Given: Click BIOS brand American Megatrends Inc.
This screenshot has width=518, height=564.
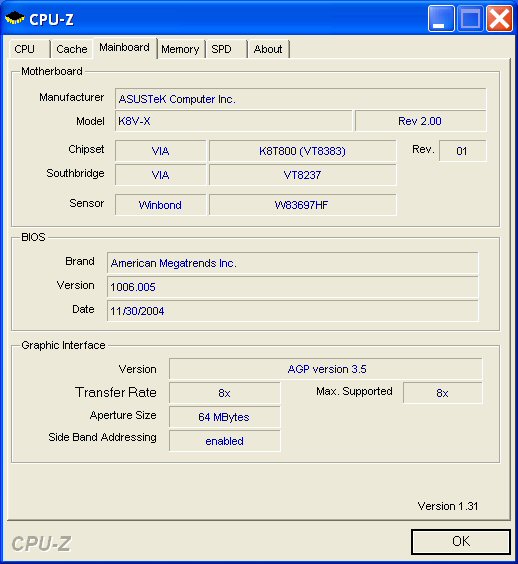Looking at the screenshot, I should pos(292,263).
